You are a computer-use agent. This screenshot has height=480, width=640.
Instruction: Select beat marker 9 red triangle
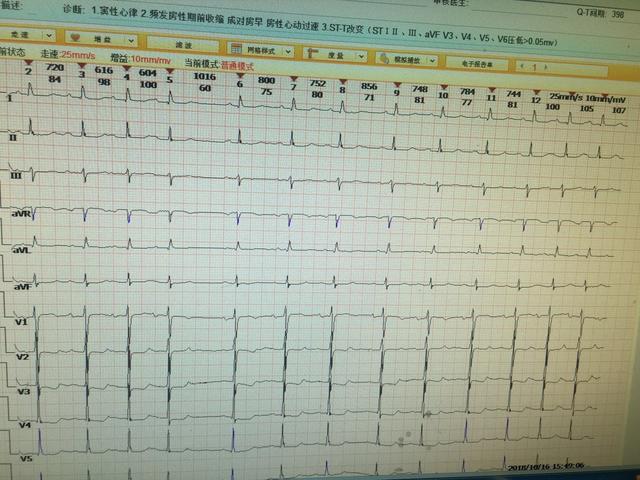pos(397,85)
